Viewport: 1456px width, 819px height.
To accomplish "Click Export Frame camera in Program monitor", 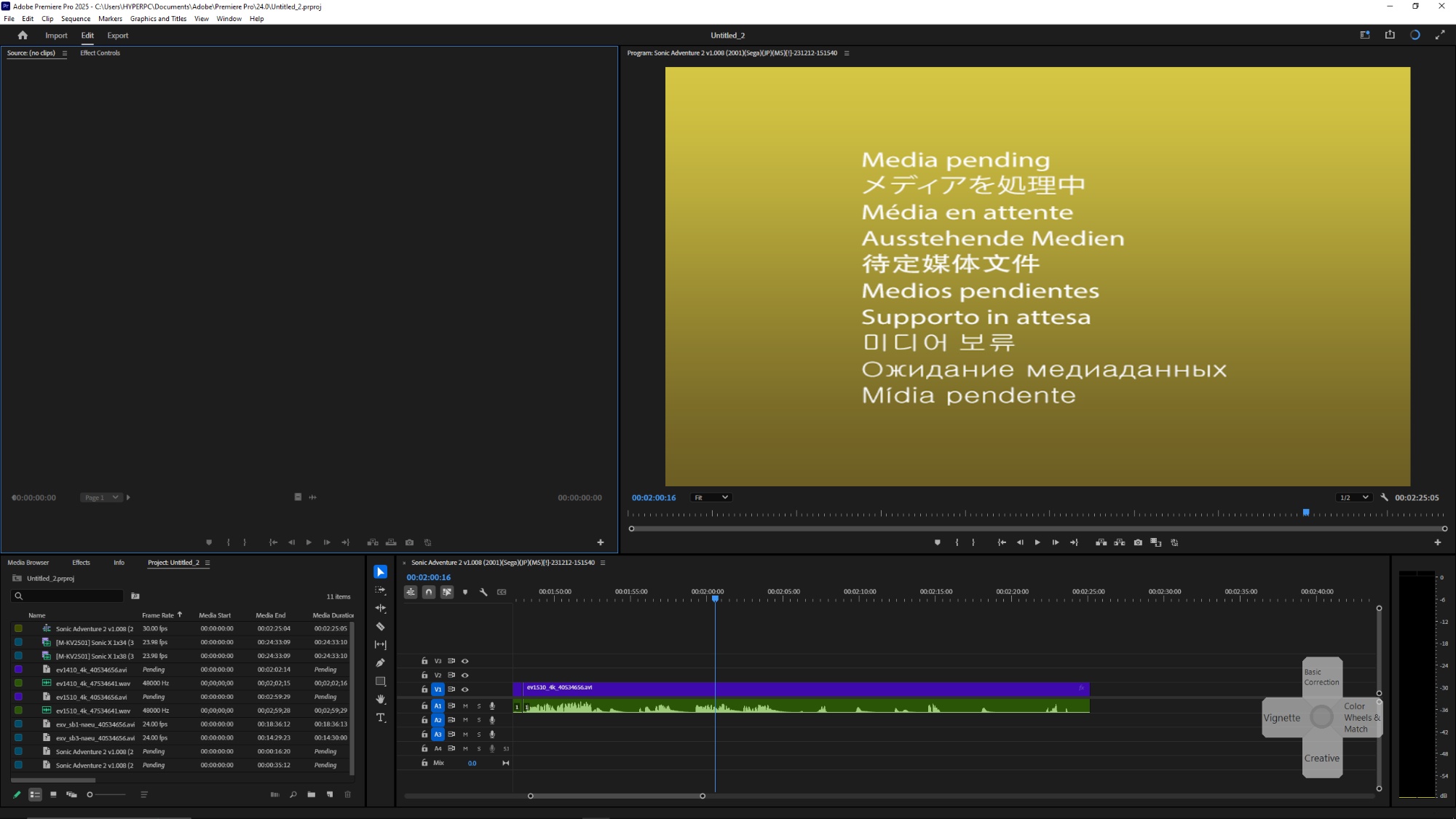I will (x=1138, y=542).
